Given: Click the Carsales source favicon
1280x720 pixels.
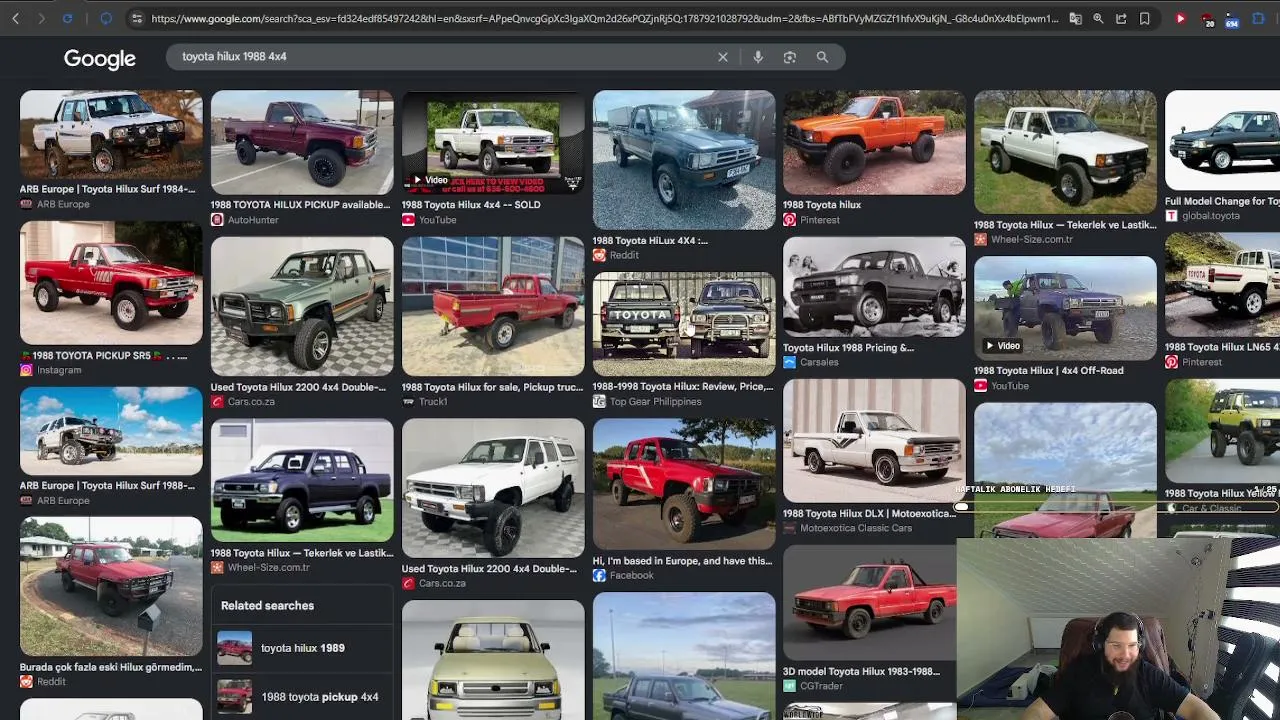Looking at the screenshot, I should 789,362.
